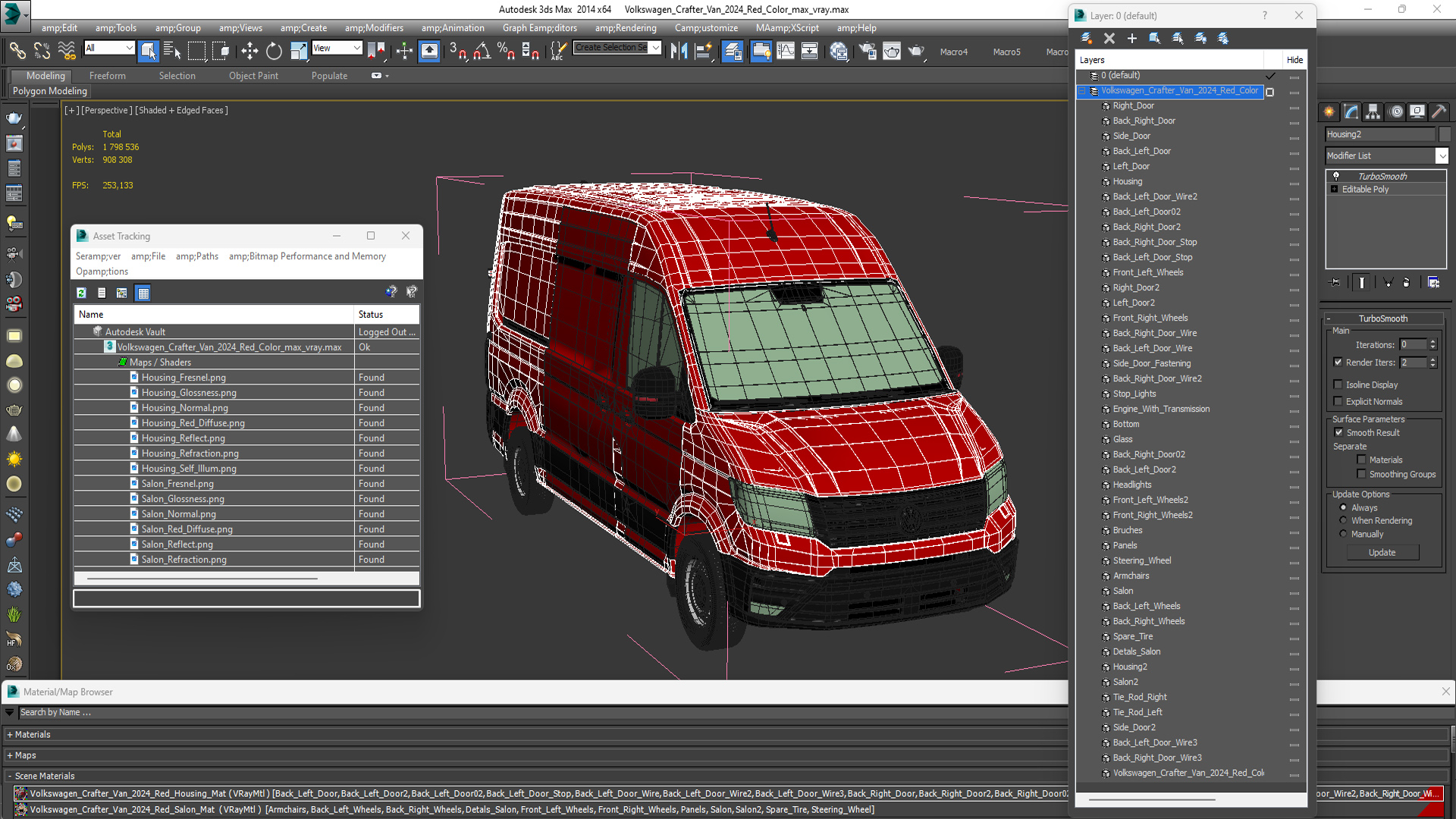Viewport: 1456px width, 819px height.
Task: Open Select by Name dialog icon
Action: coord(172,51)
